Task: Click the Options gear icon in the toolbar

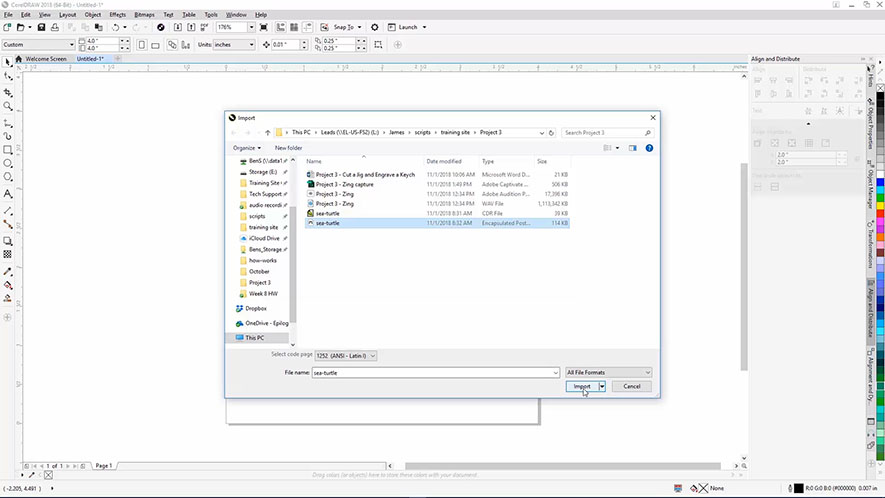Action: 375,27
